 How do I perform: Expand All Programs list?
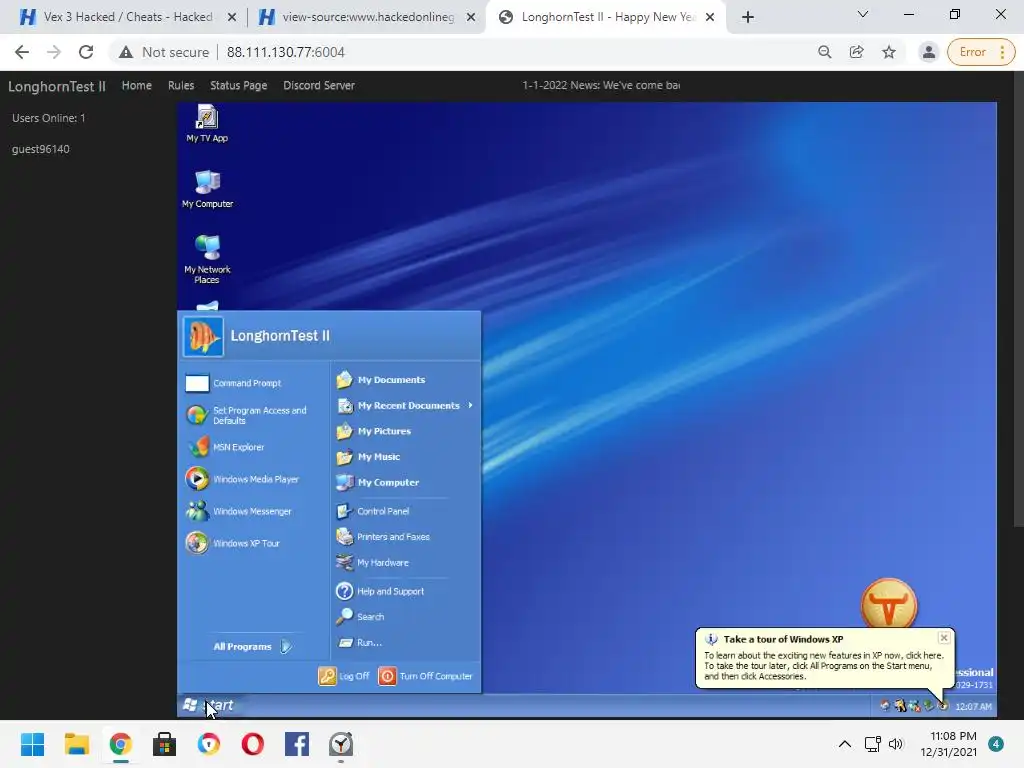coord(253,647)
